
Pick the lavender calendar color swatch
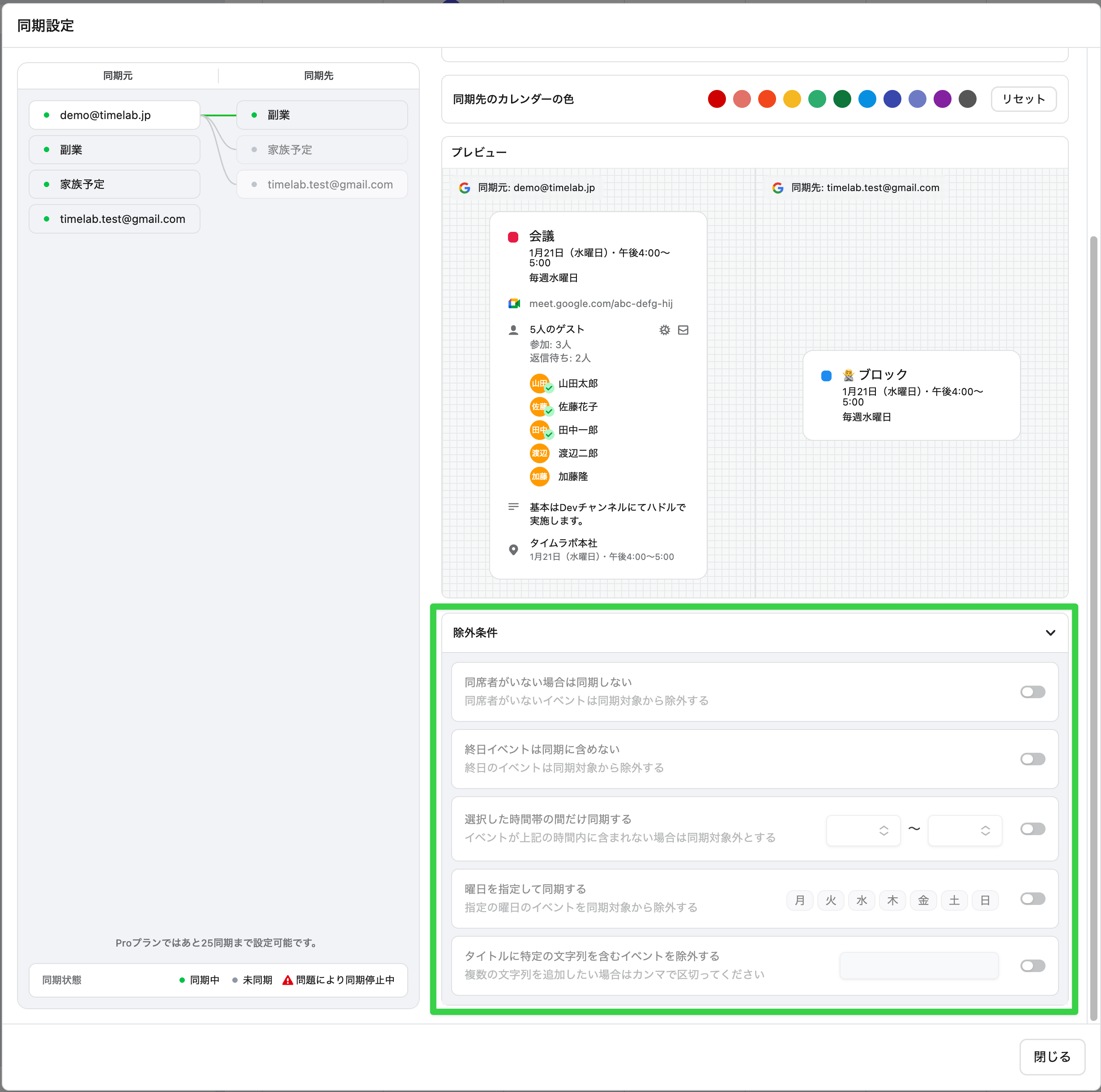point(917,99)
